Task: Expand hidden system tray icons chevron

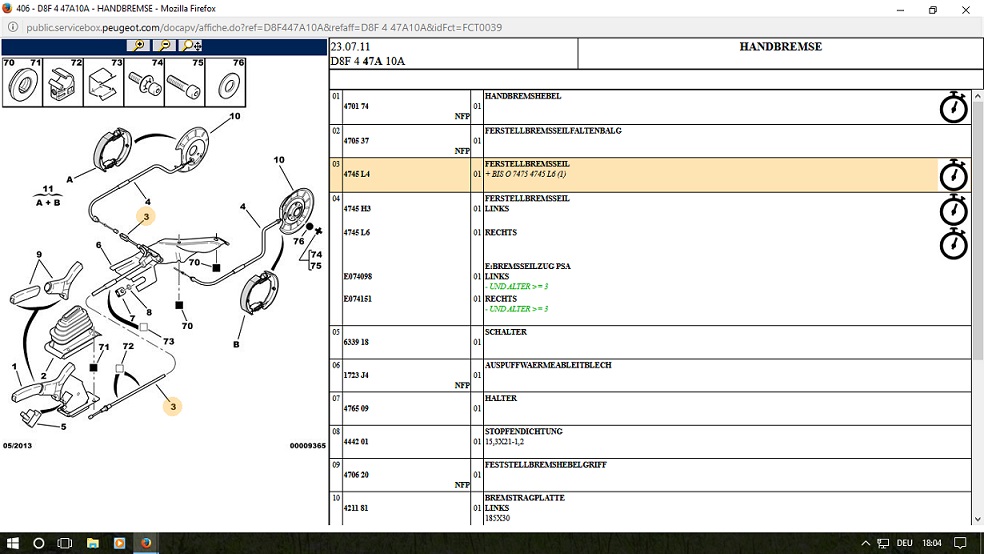Action: pyautogui.click(x=866, y=543)
